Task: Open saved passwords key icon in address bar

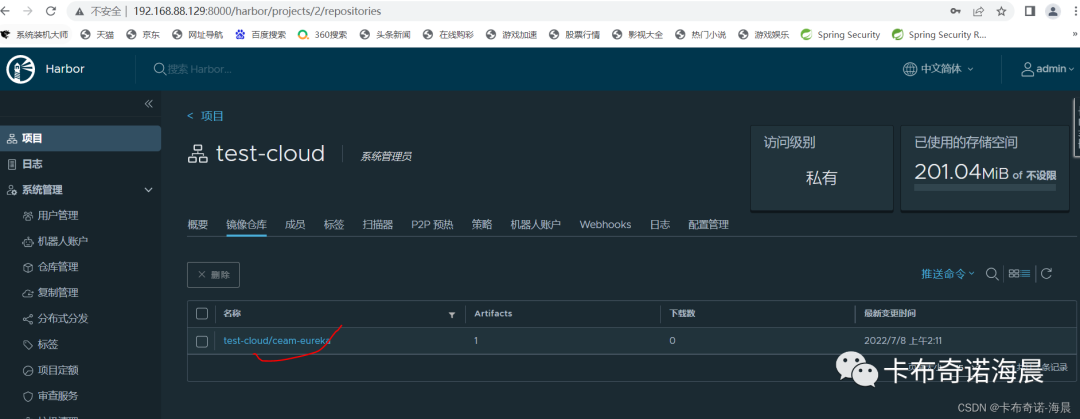Action: (x=955, y=11)
